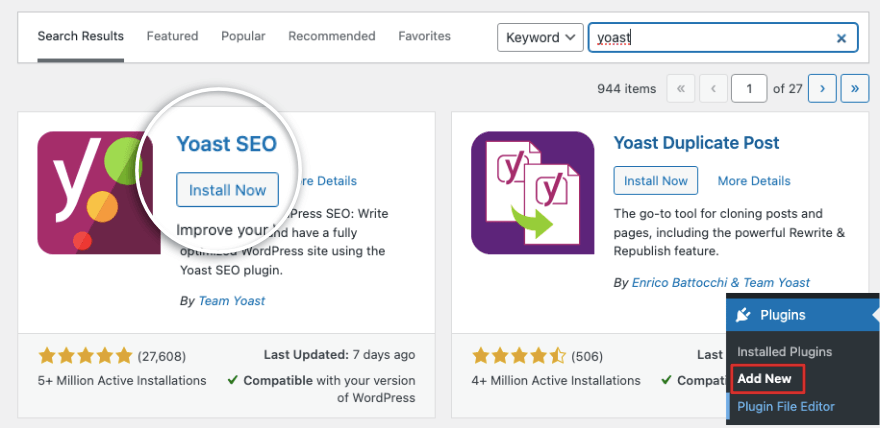Click the Yoast SEO five-star rating
This screenshot has height=428, width=880.
(x=85, y=356)
